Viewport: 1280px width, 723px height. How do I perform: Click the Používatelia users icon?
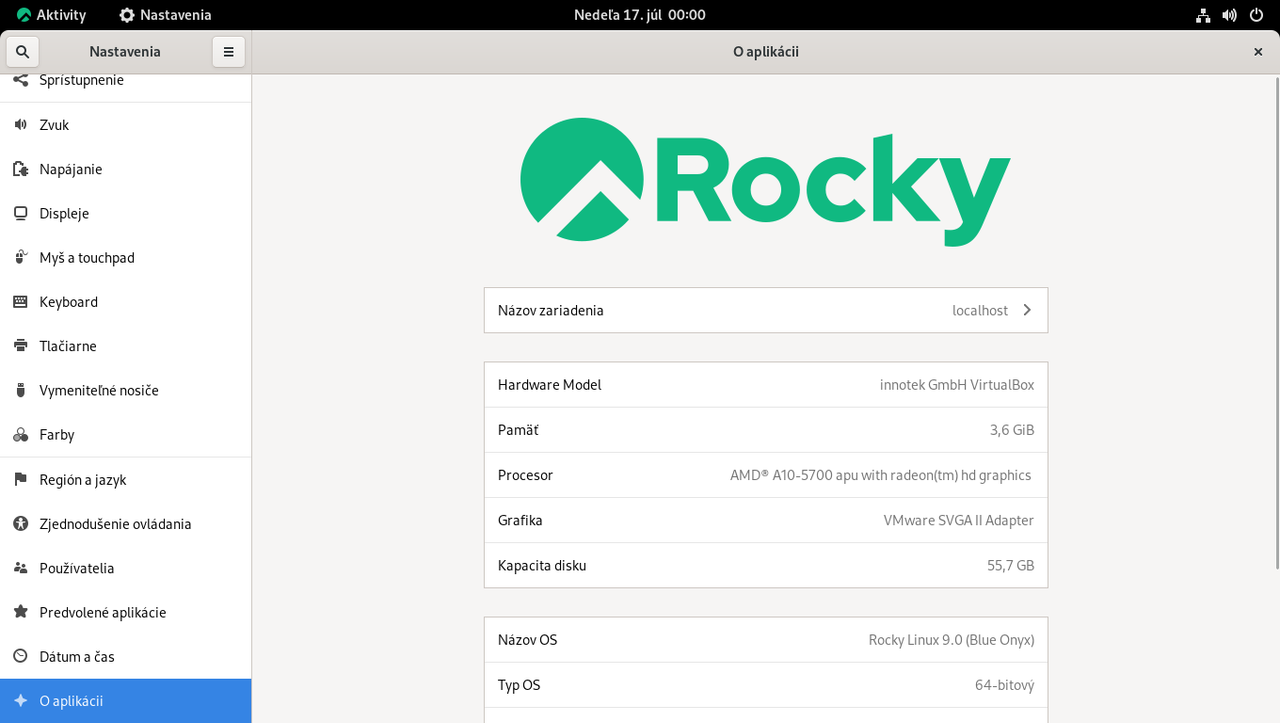click(x=21, y=568)
